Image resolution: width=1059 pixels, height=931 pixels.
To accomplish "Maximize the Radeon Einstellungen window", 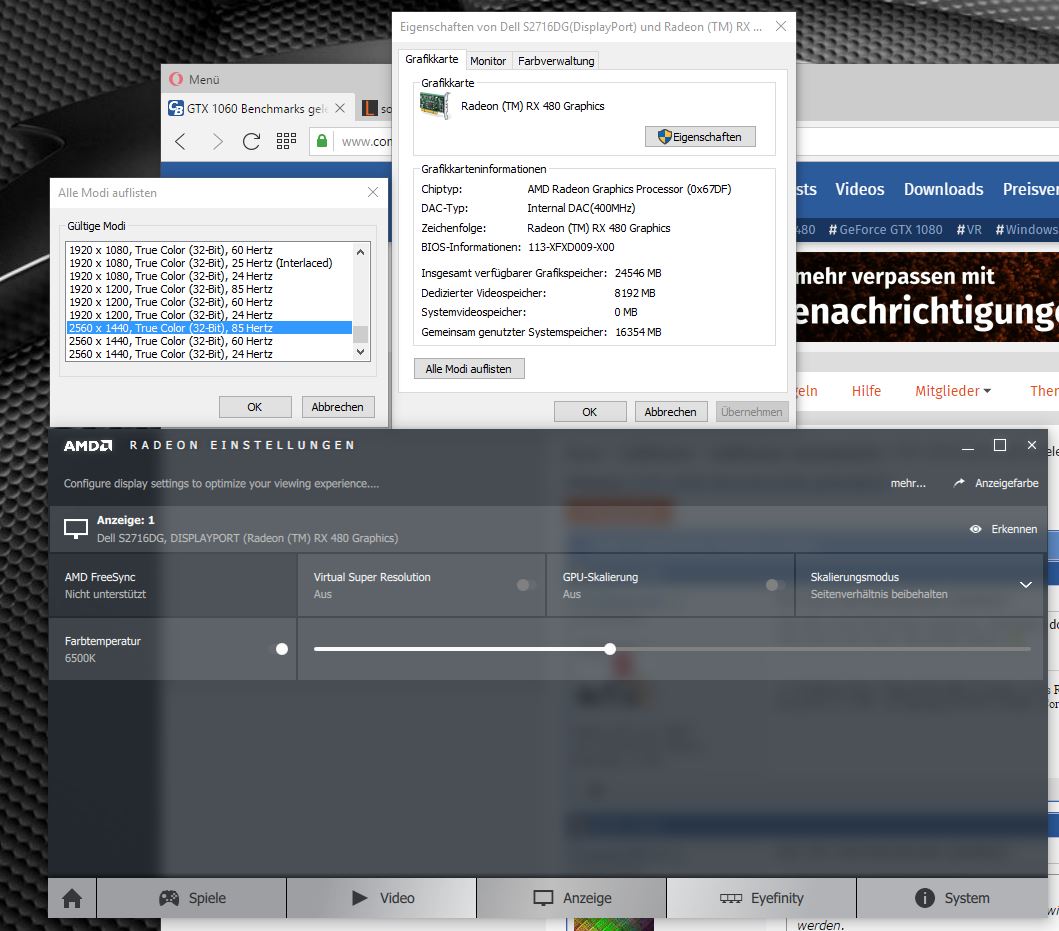I will (1000, 445).
